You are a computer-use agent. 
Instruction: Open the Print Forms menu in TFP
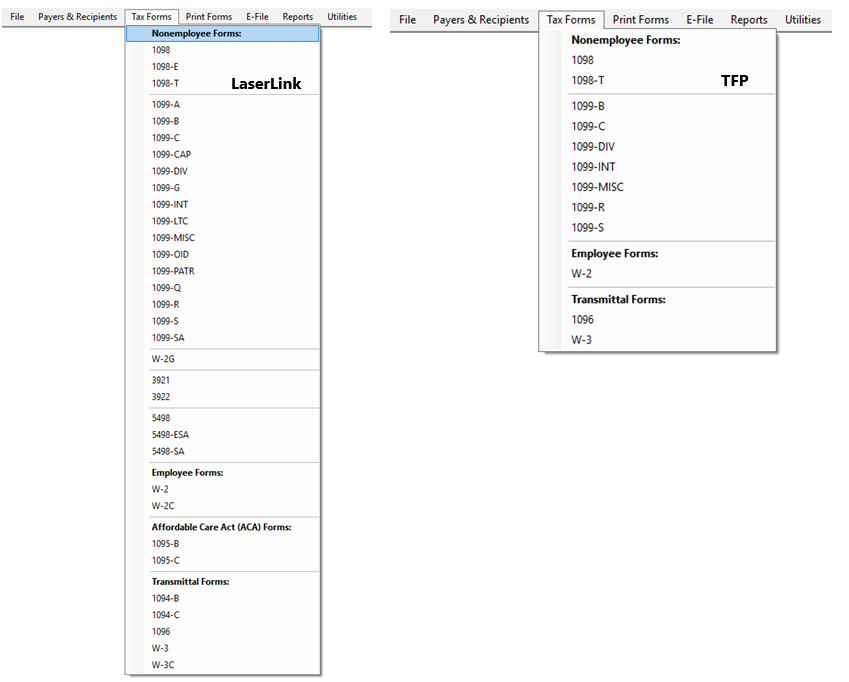pos(640,19)
